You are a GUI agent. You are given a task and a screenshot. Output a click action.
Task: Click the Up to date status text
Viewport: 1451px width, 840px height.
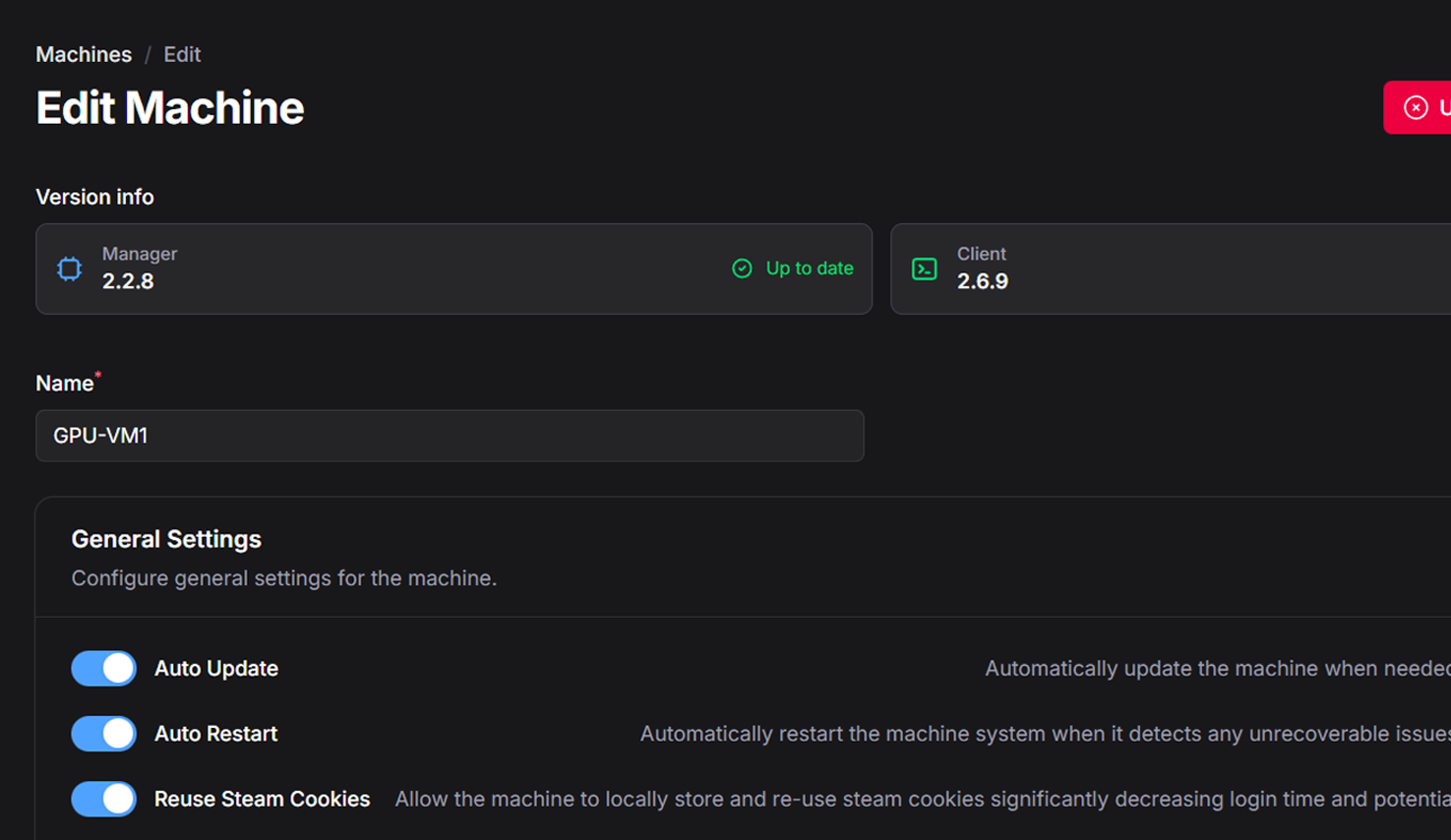click(x=809, y=269)
